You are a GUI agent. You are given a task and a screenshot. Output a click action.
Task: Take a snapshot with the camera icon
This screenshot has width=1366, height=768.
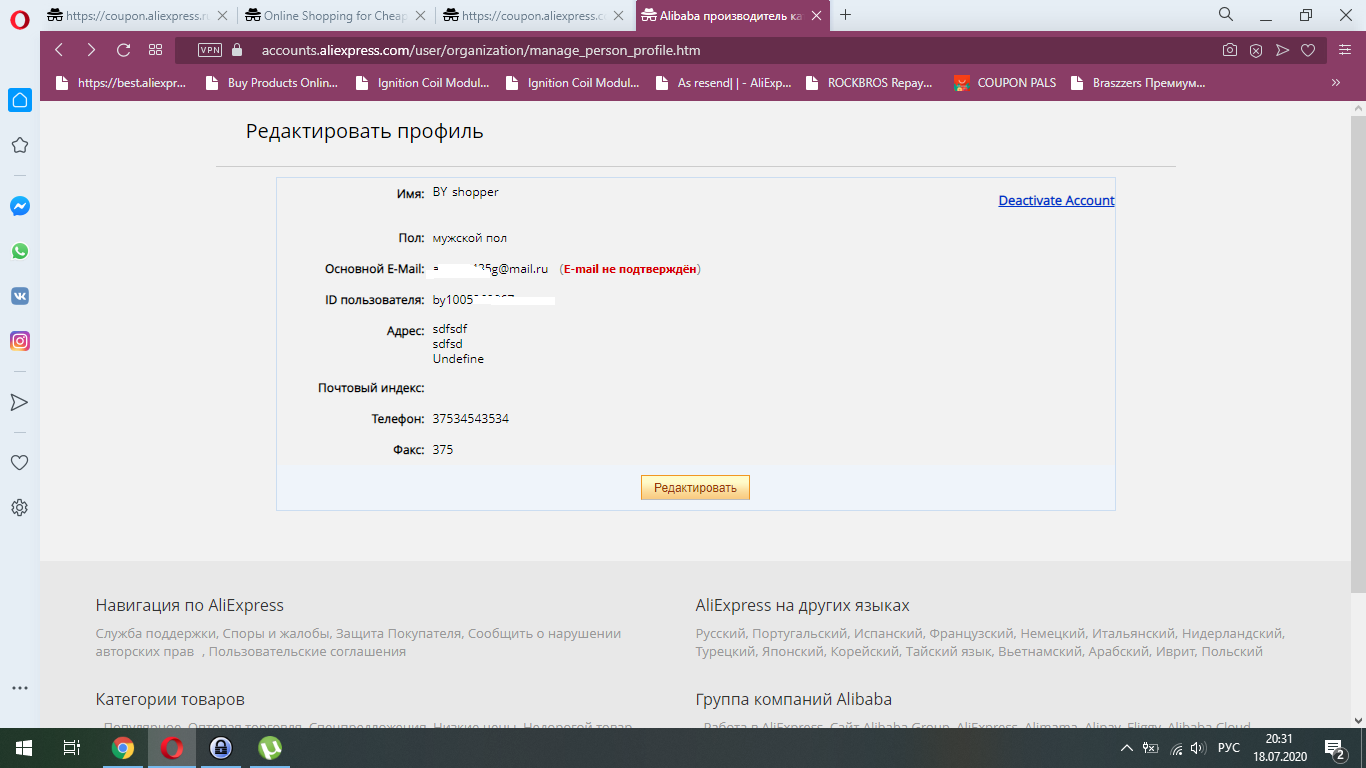coord(1230,50)
